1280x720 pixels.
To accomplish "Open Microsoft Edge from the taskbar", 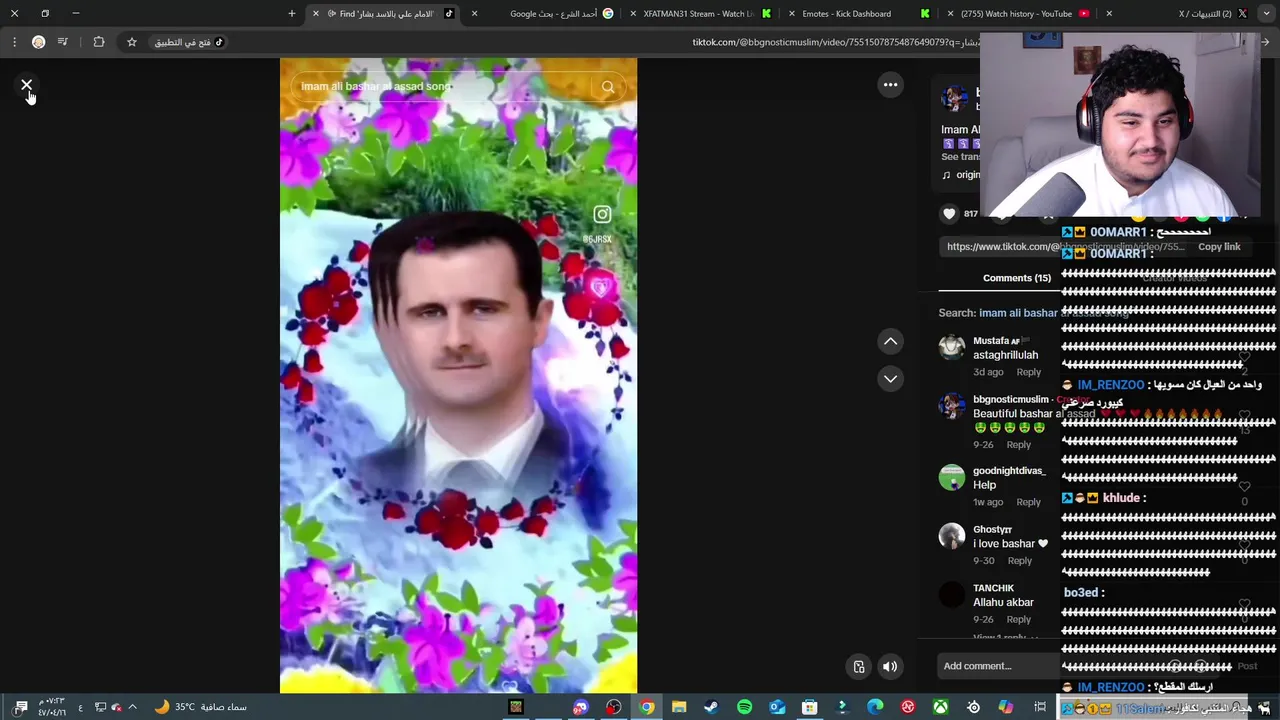I will click(x=875, y=707).
